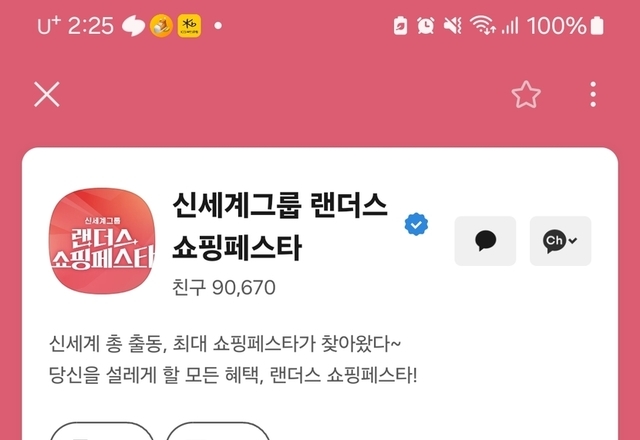
Task: Tap the channel name 신세계그룹 랜더스 쇼핑페스타
Action: point(280,226)
